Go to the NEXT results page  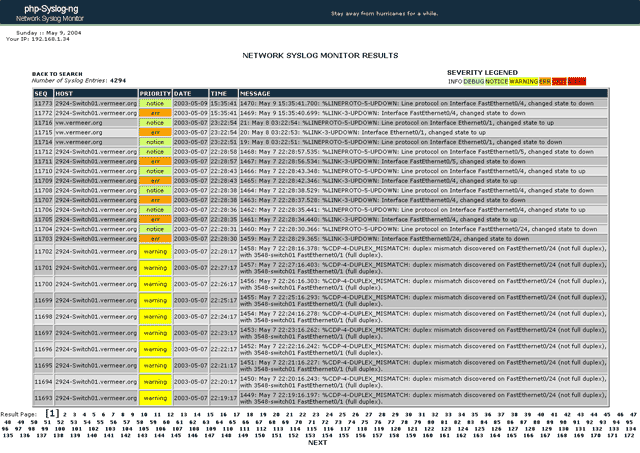[x=317, y=443]
